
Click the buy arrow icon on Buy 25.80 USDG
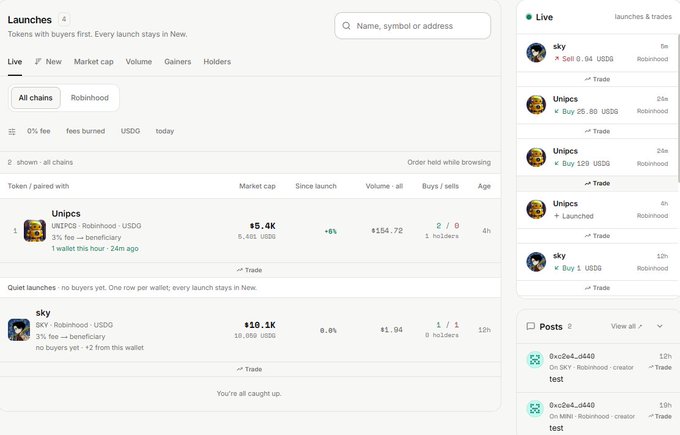coord(556,111)
